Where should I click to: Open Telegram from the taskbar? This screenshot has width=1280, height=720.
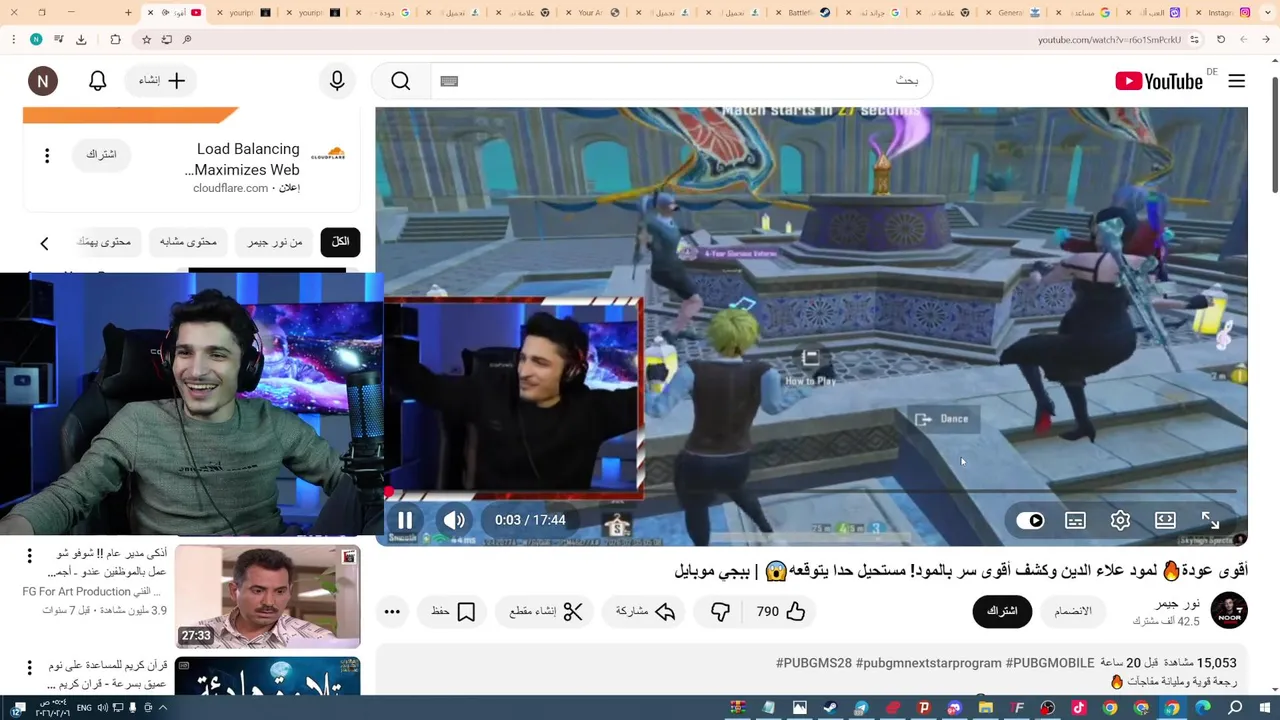point(861,708)
